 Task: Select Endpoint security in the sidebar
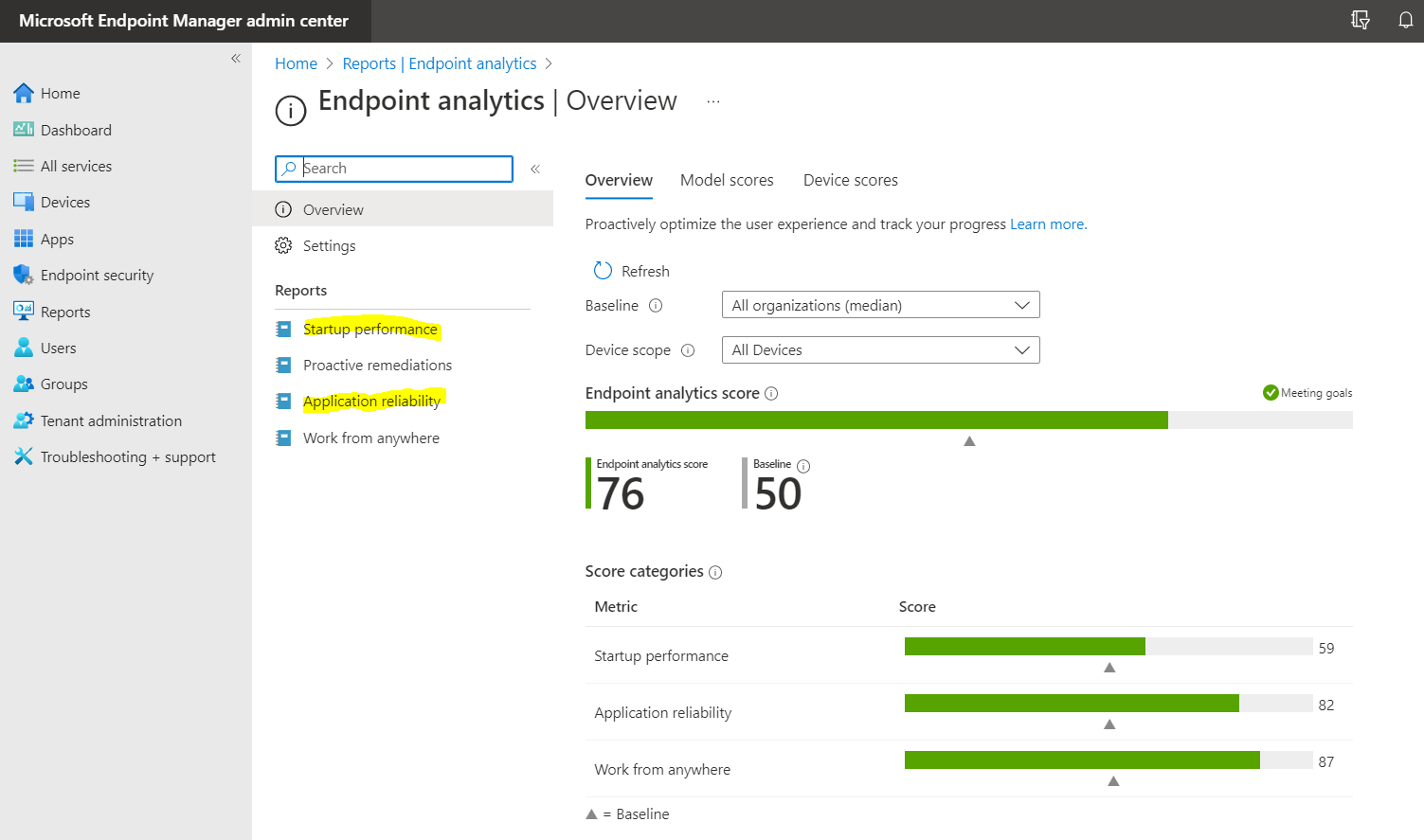click(x=97, y=275)
